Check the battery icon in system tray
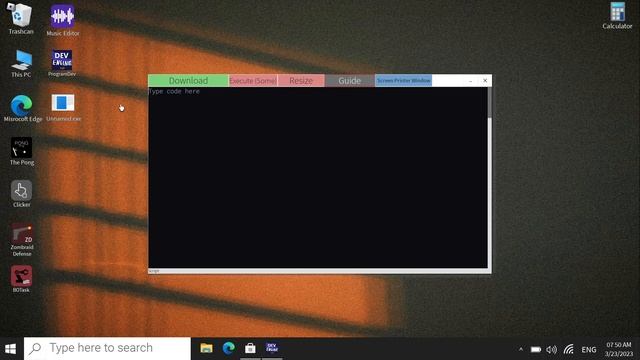Screen dimensions: 640x360 tap(536, 349)
